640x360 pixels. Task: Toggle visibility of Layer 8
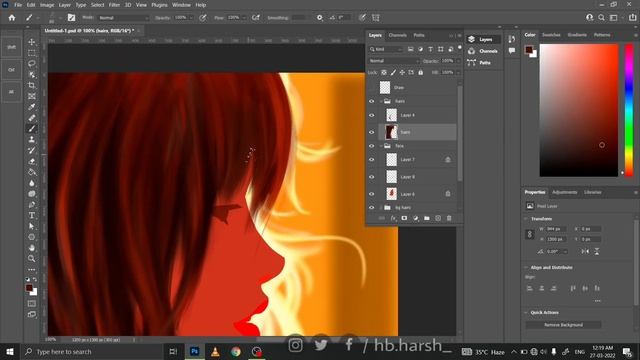tap(371, 177)
